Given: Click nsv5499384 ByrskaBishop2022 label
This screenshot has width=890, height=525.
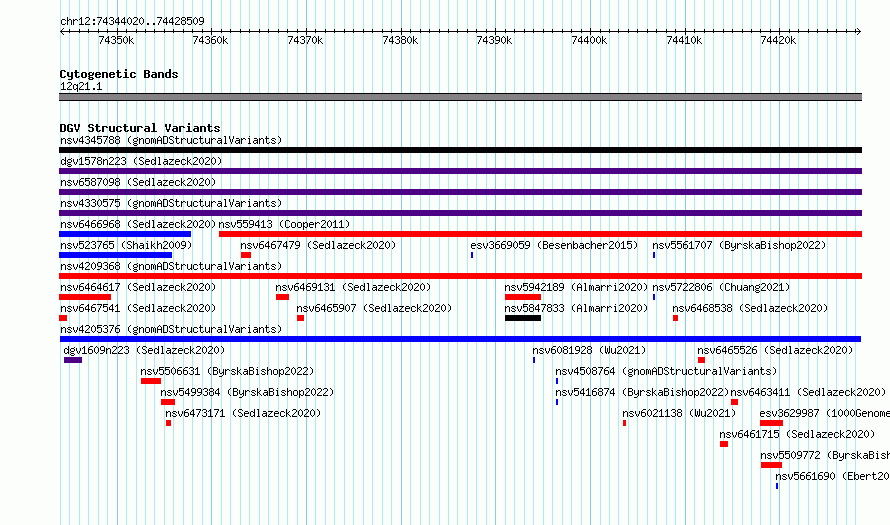Looking at the screenshot, I should [247, 392].
